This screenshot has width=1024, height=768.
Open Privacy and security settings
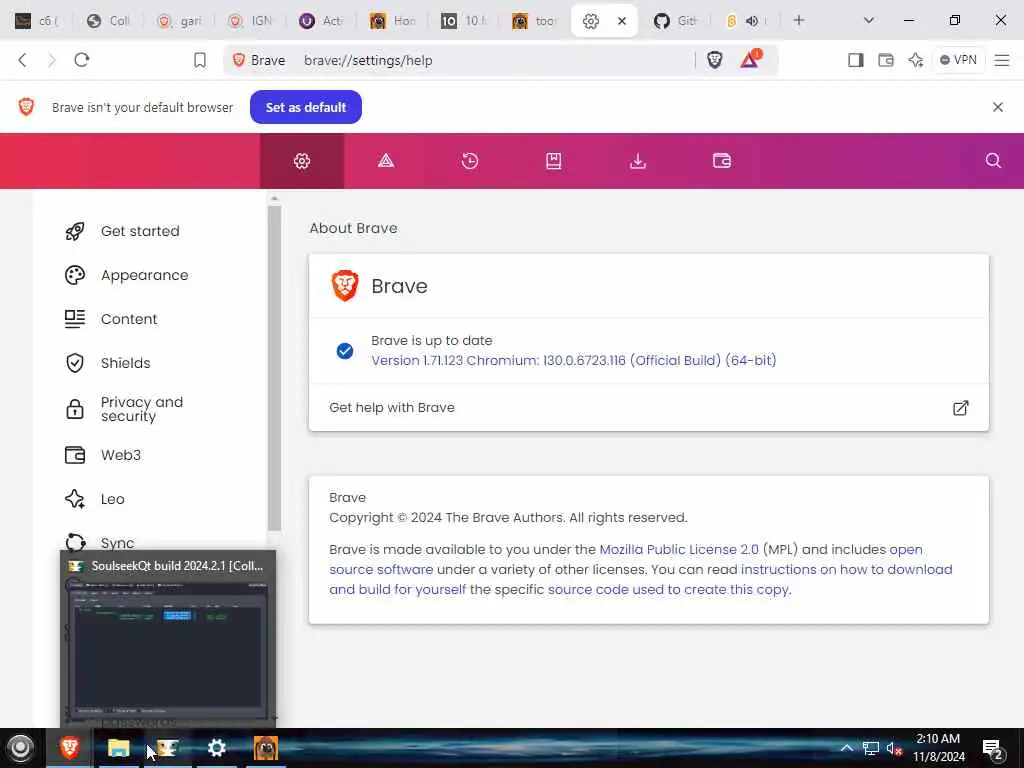[142, 409]
